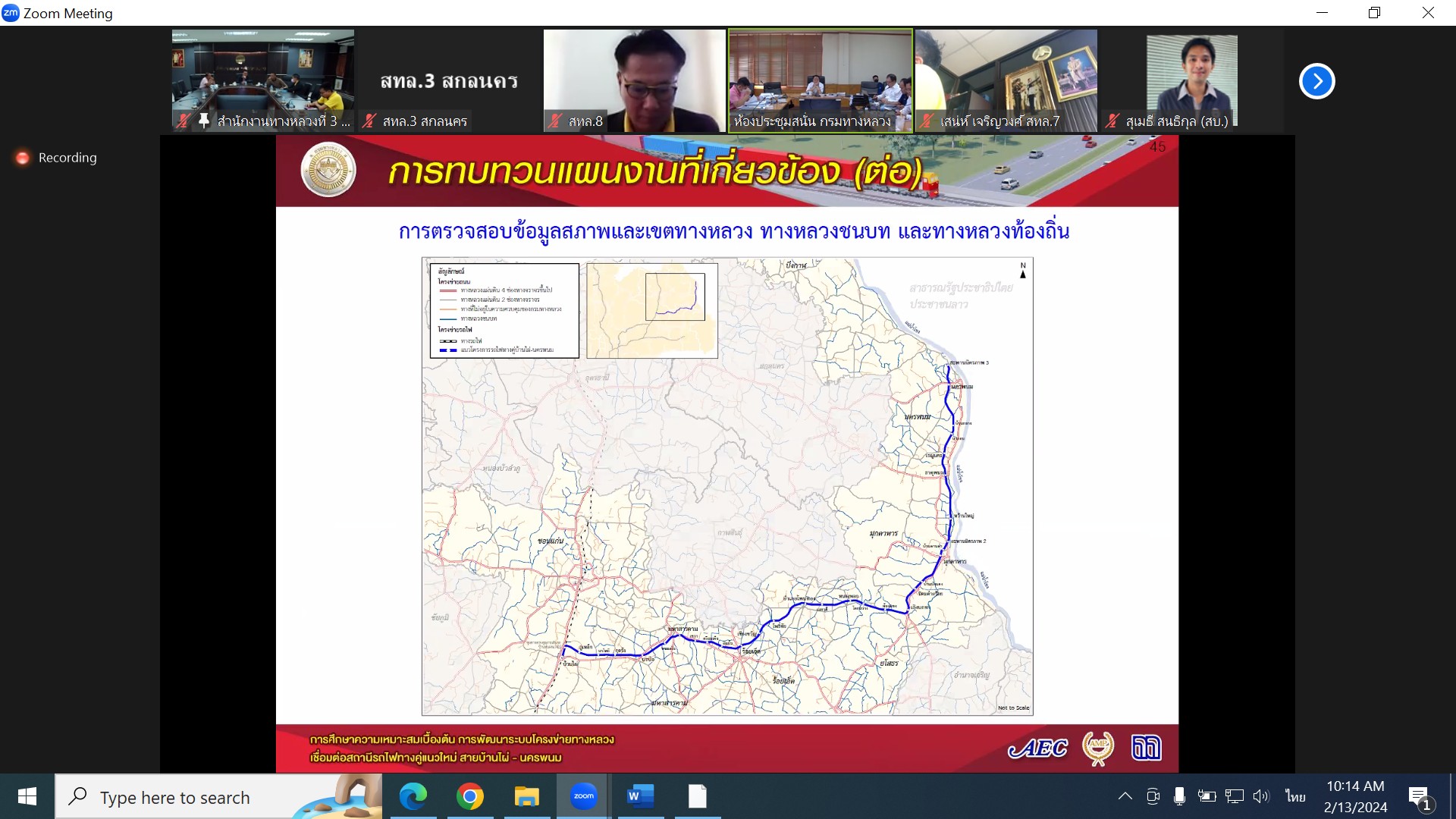Open the Windows Start menu
The height and width of the screenshot is (819, 1456).
click(27, 796)
